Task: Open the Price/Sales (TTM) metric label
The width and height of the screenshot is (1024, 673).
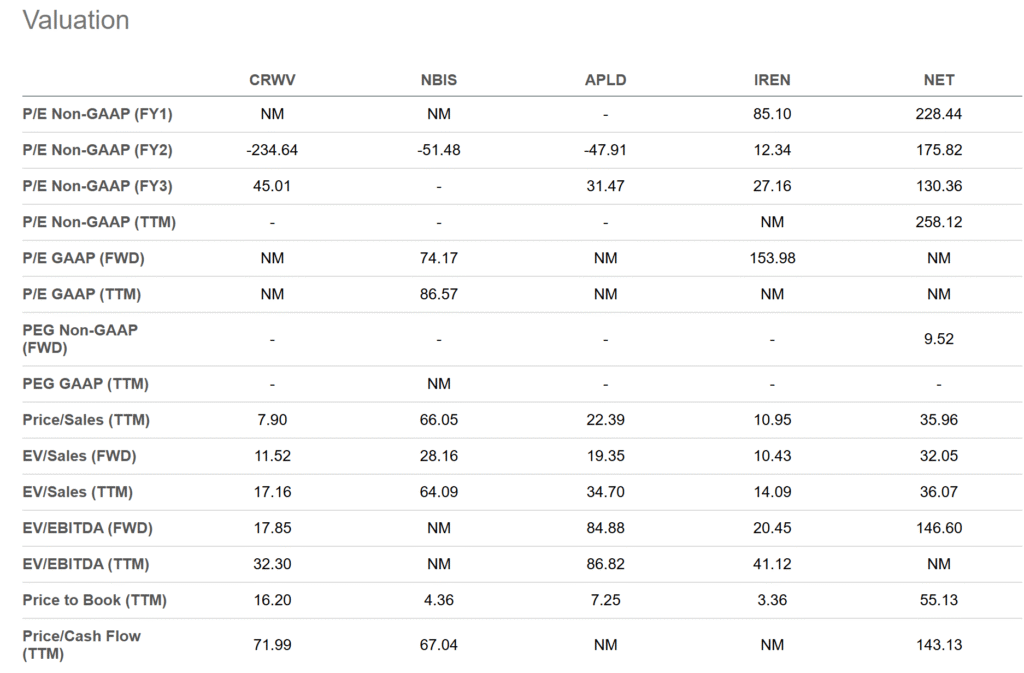Action: [86, 420]
